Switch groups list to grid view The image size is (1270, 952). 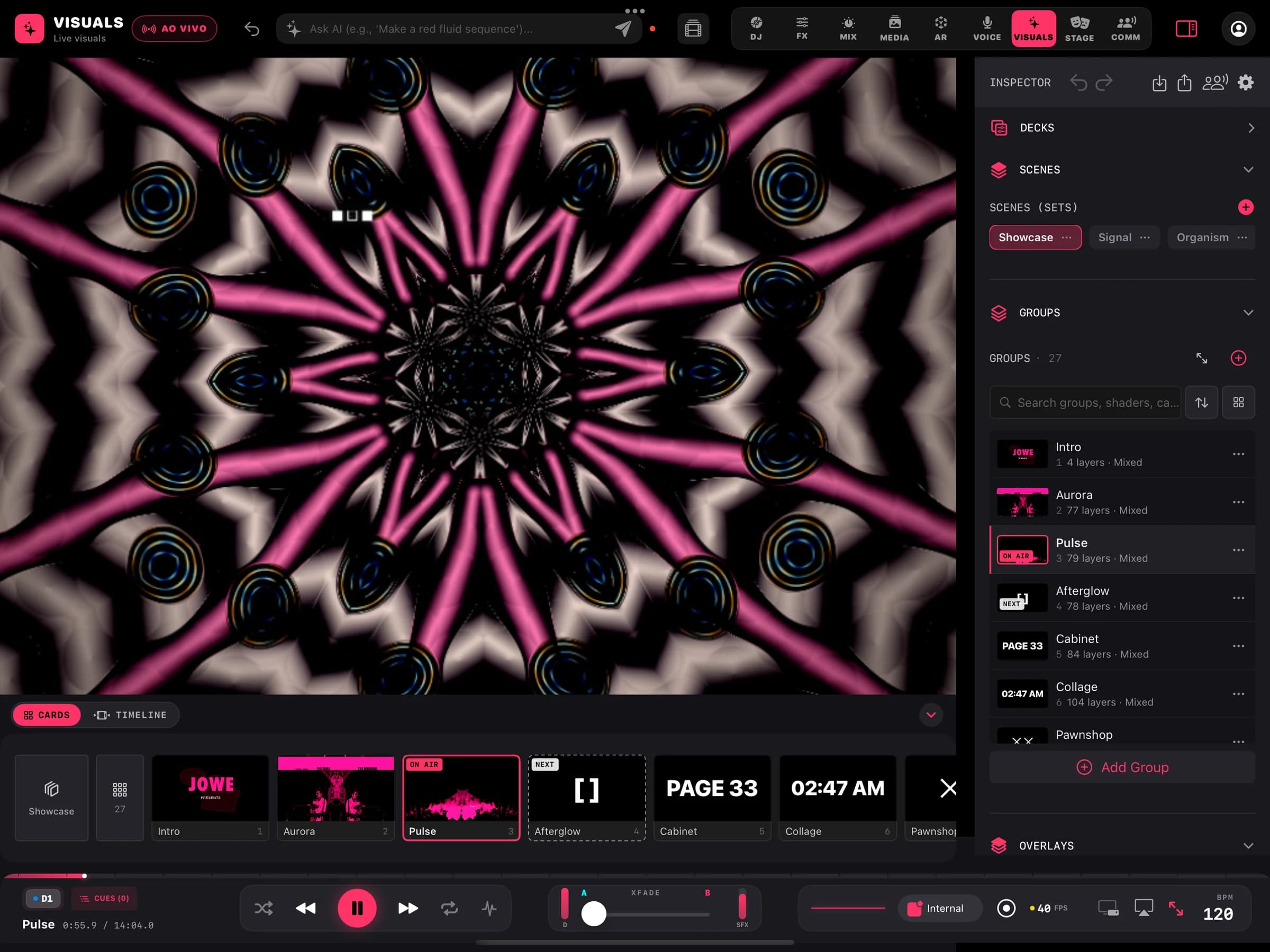pyautogui.click(x=1238, y=402)
